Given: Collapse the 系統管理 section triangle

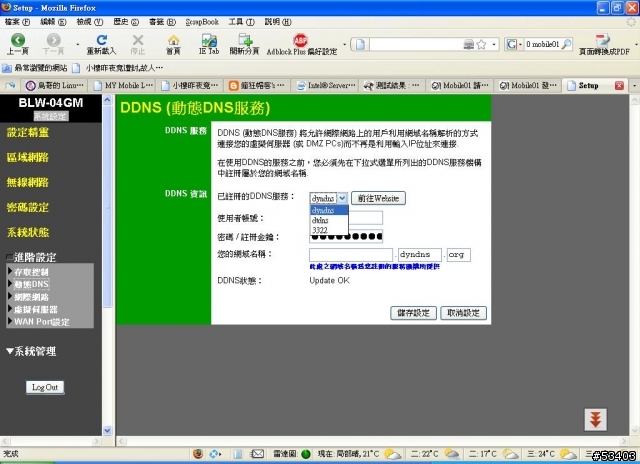Looking at the screenshot, I should pyautogui.click(x=10, y=351).
